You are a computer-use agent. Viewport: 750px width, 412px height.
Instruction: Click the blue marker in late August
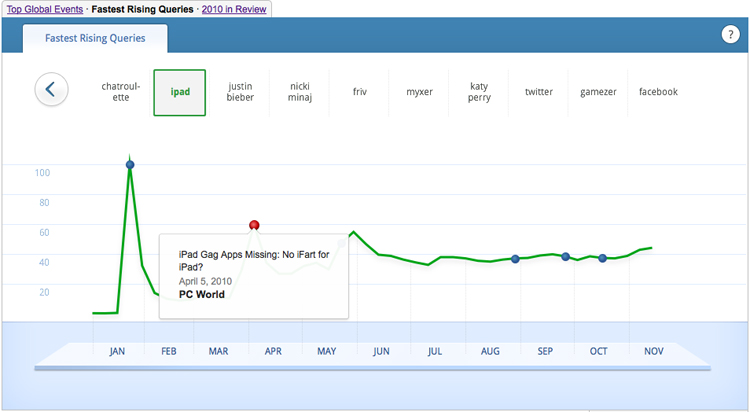[x=515, y=259]
